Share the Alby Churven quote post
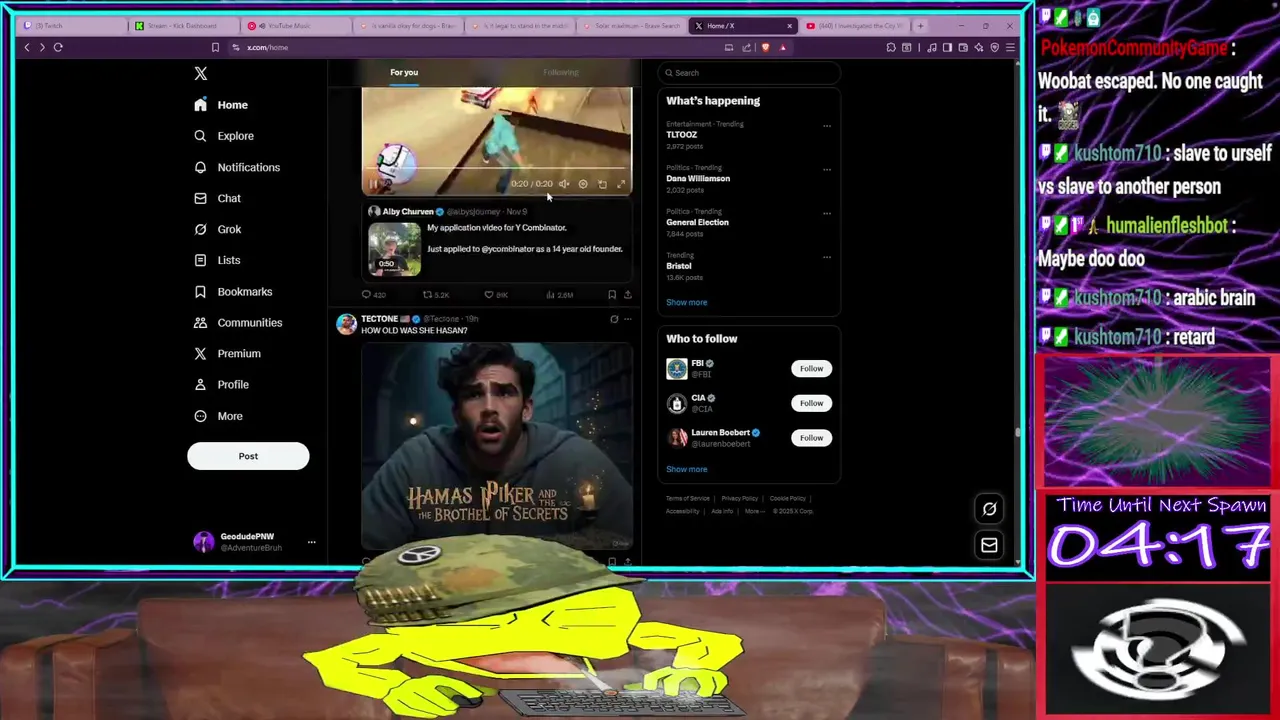The height and width of the screenshot is (720, 1280). click(627, 295)
